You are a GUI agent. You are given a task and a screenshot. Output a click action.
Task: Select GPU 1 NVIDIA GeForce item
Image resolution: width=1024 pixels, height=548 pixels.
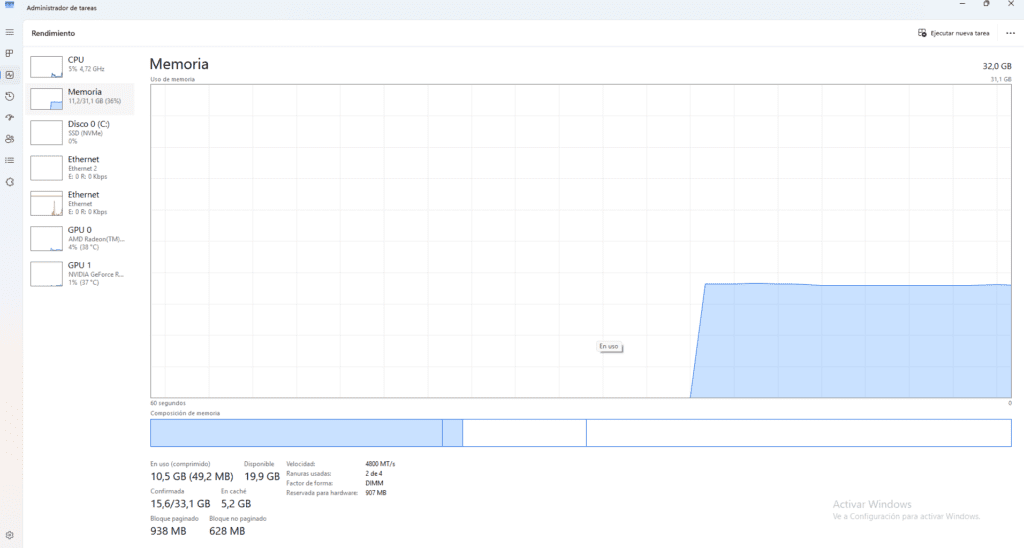tap(80, 273)
